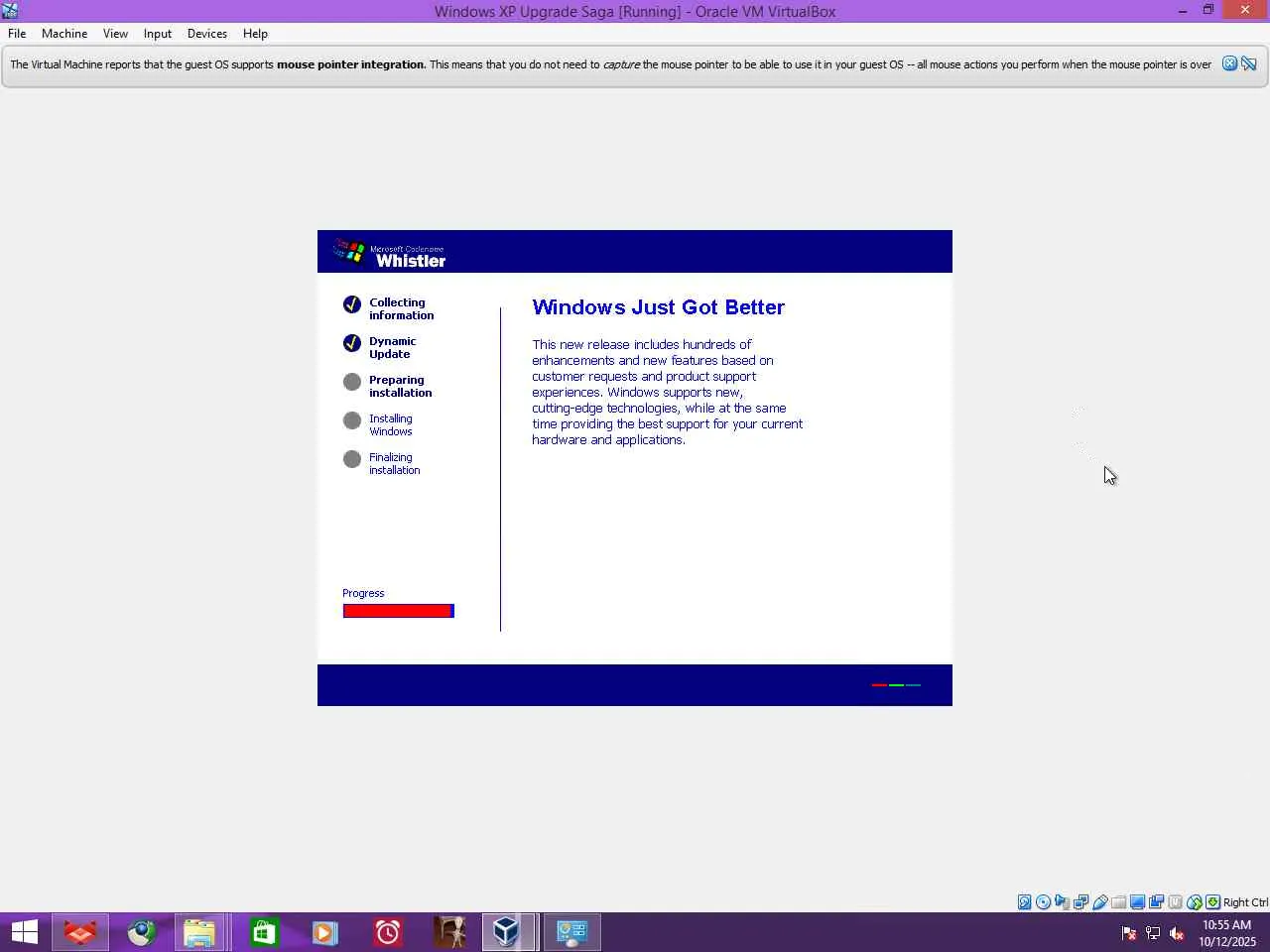Open the red fox-like app on taskbar
Screen dimensions: 1270x952
(79, 932)
